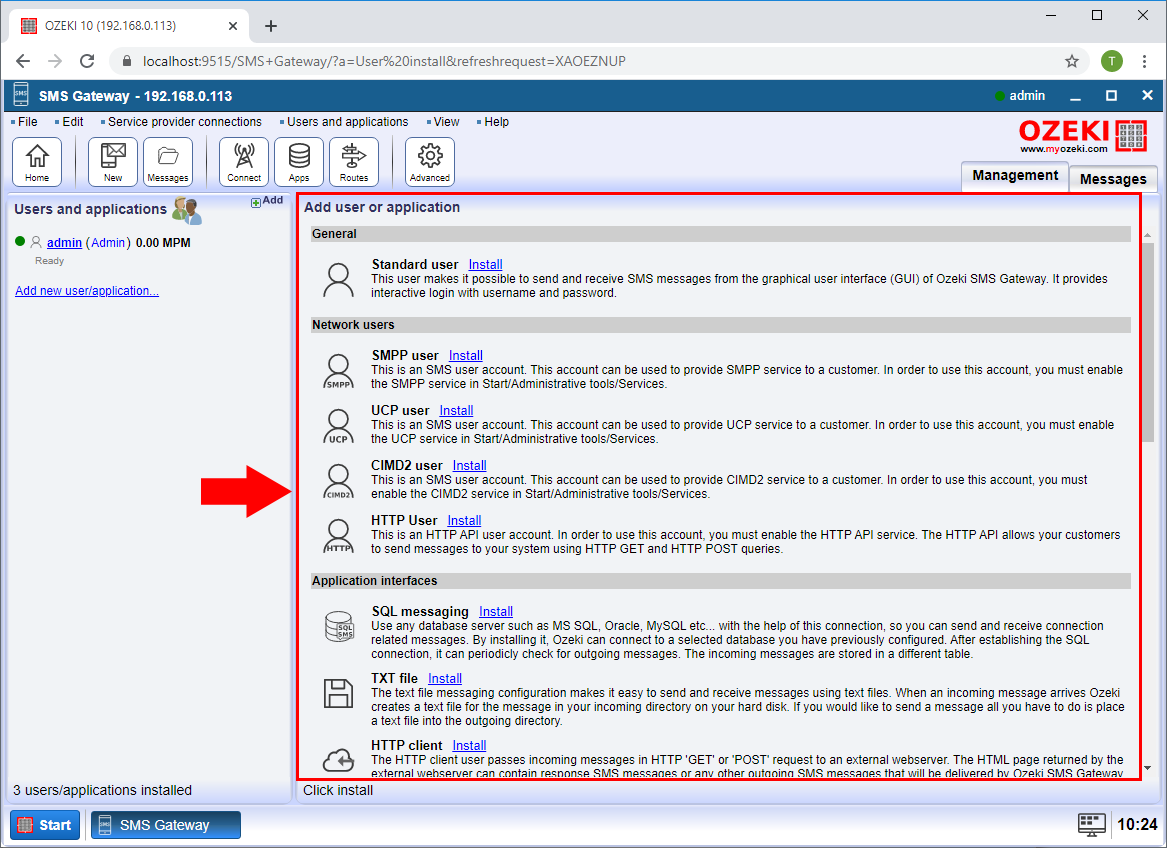Click the HTTP client cloud icon
Image resolution: width=1167 pixels, height=848 pixels.
[x=339, y=760]
